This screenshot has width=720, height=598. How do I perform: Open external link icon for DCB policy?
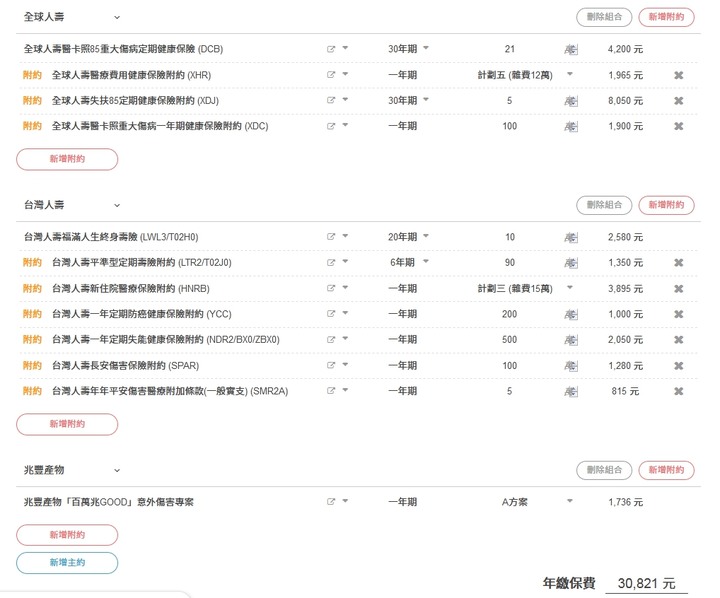331,49
